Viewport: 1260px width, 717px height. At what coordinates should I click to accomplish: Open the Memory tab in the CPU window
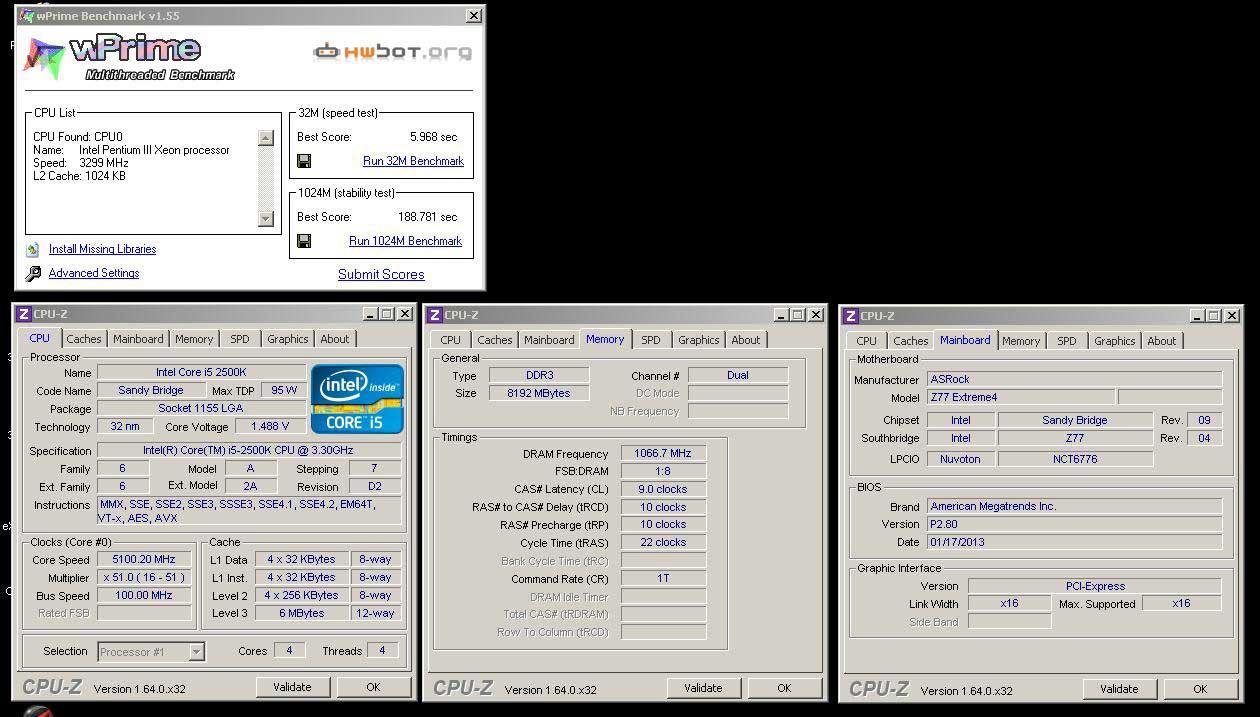point(194,339)
